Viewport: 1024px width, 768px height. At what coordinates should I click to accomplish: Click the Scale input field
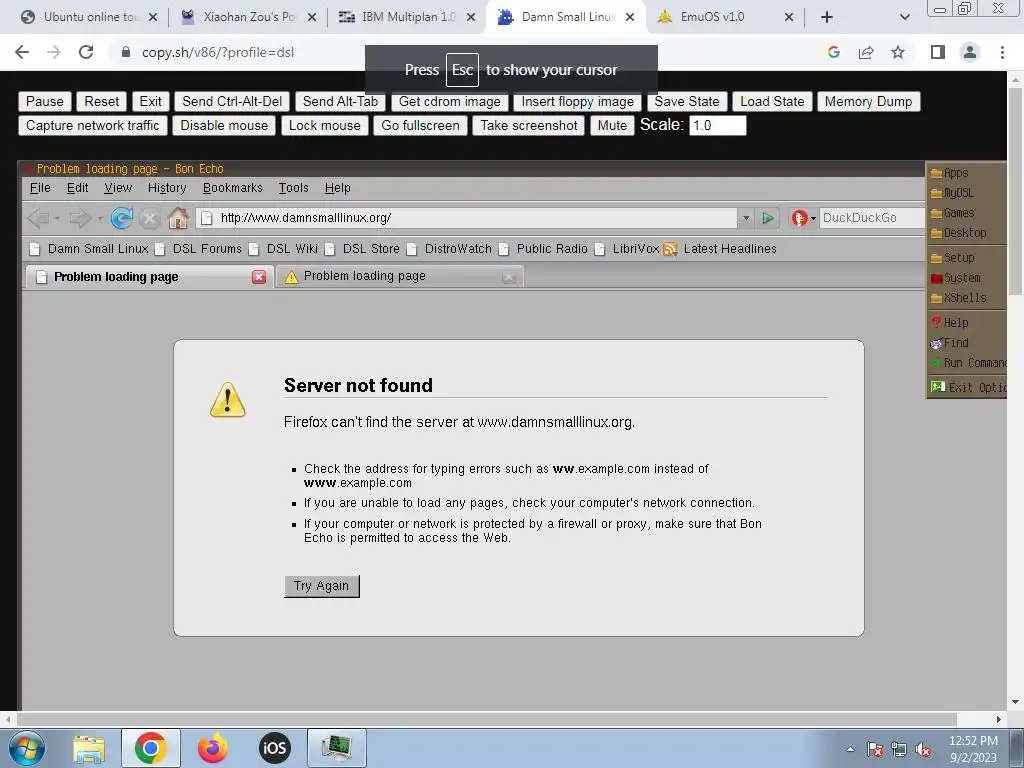point(718,125)
